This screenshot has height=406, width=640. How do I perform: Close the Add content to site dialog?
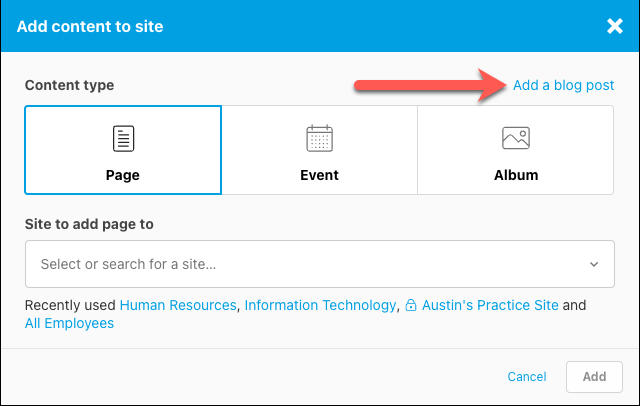click(614, 26)
